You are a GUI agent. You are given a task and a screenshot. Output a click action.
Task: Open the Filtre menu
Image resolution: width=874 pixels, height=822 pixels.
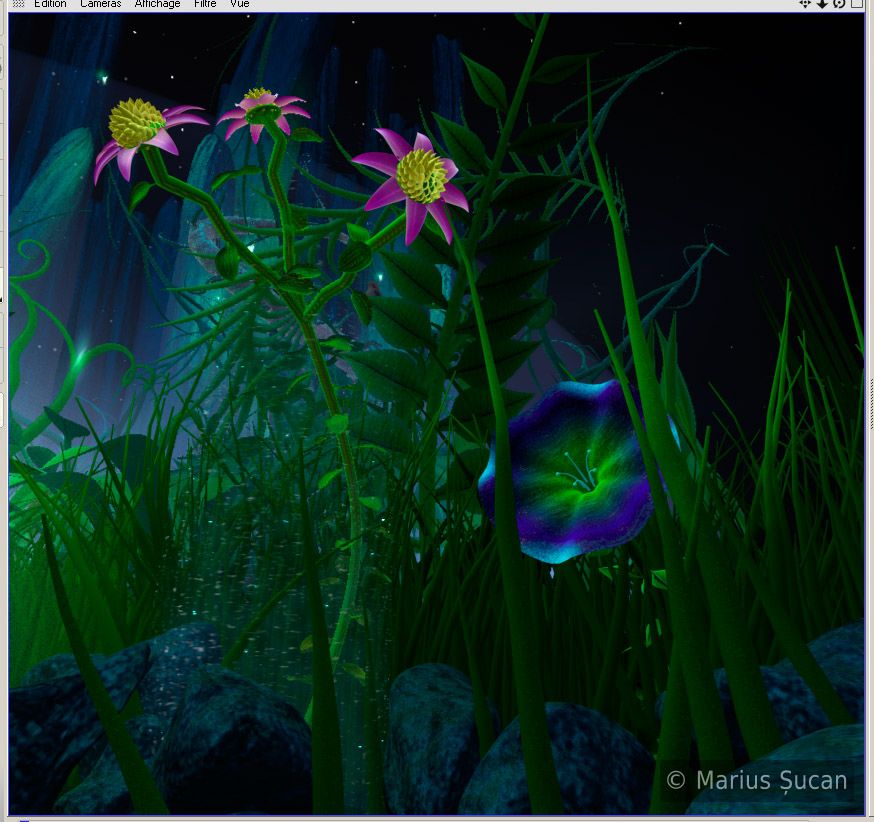[x=205, y=4]
